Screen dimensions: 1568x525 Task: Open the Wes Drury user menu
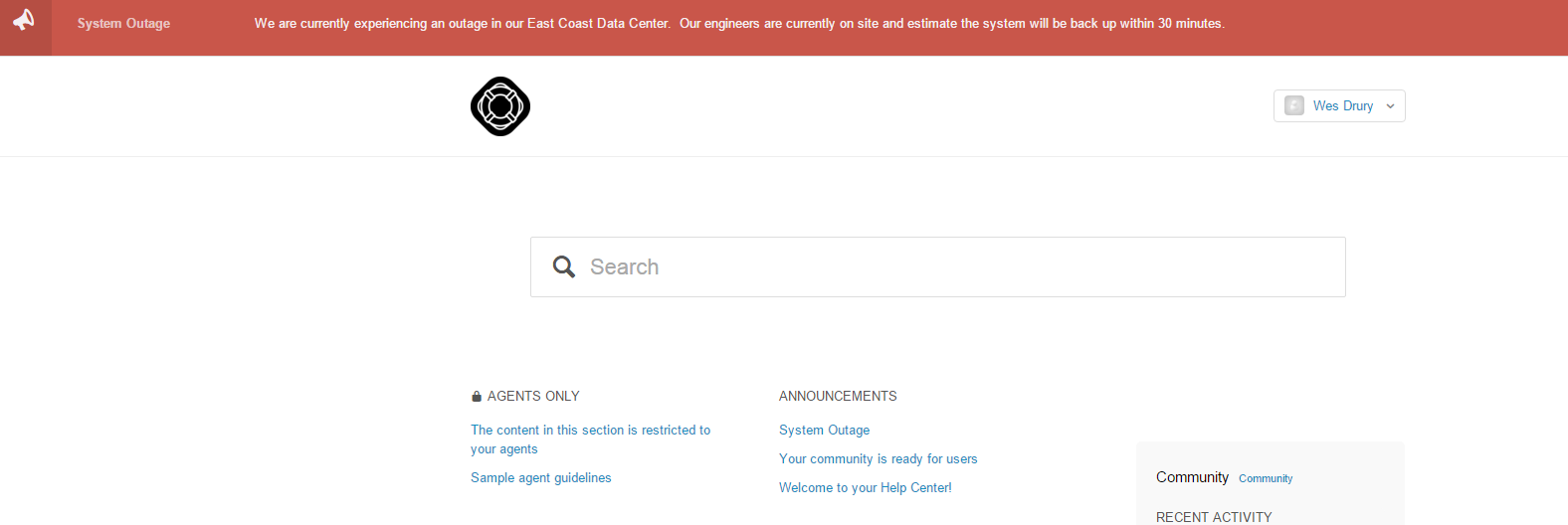tap(1342, 106)
